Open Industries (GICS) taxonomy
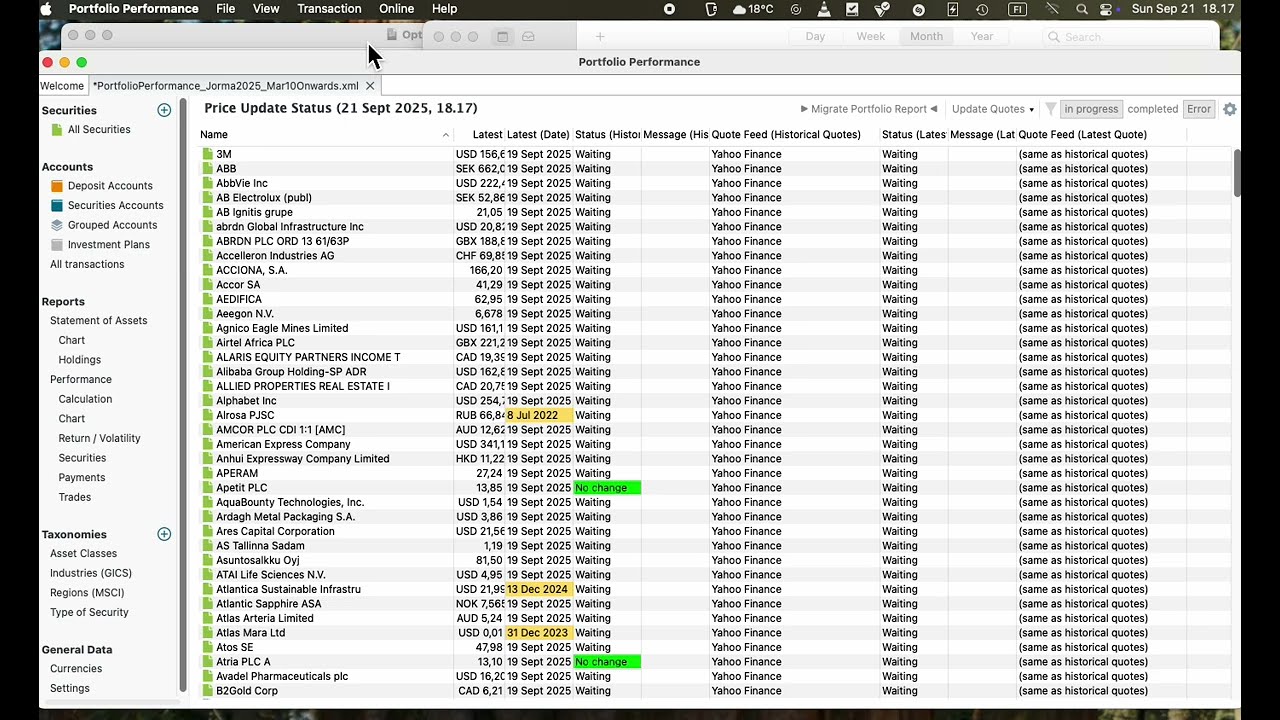 click(91, 573)
